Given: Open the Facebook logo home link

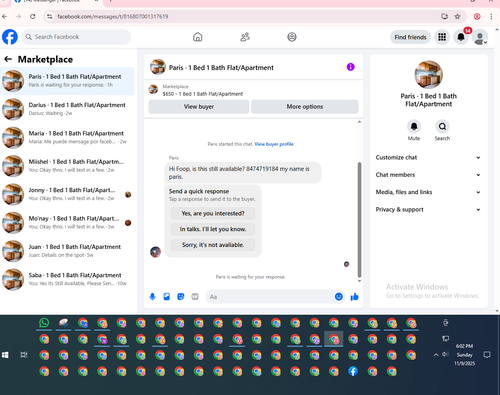Looking at the screenshot, I should click(x=10, y=37).
